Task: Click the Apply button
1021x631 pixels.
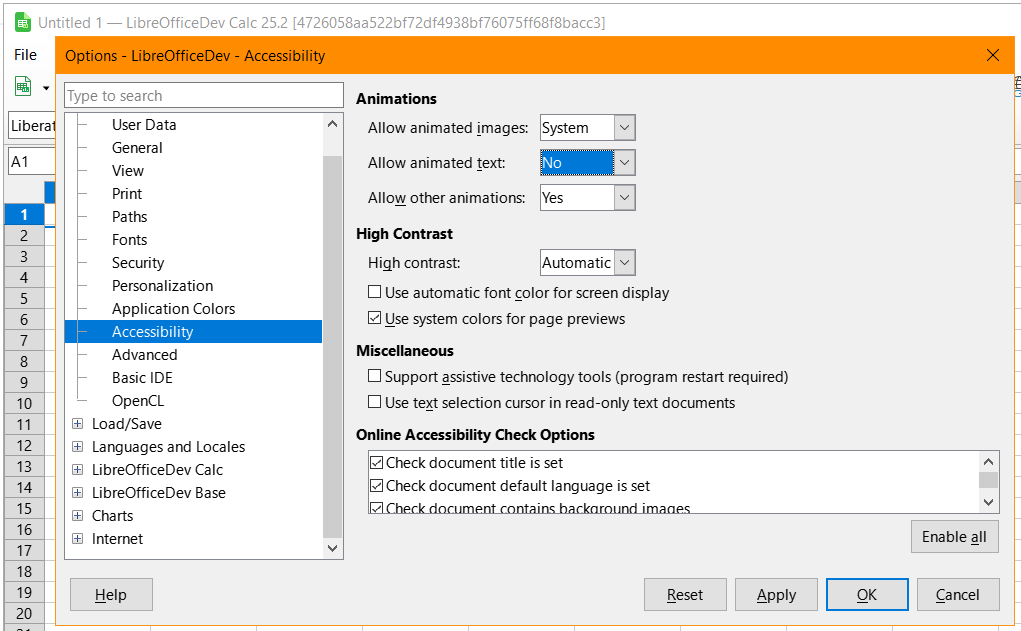Action: (x=776, y=595)
